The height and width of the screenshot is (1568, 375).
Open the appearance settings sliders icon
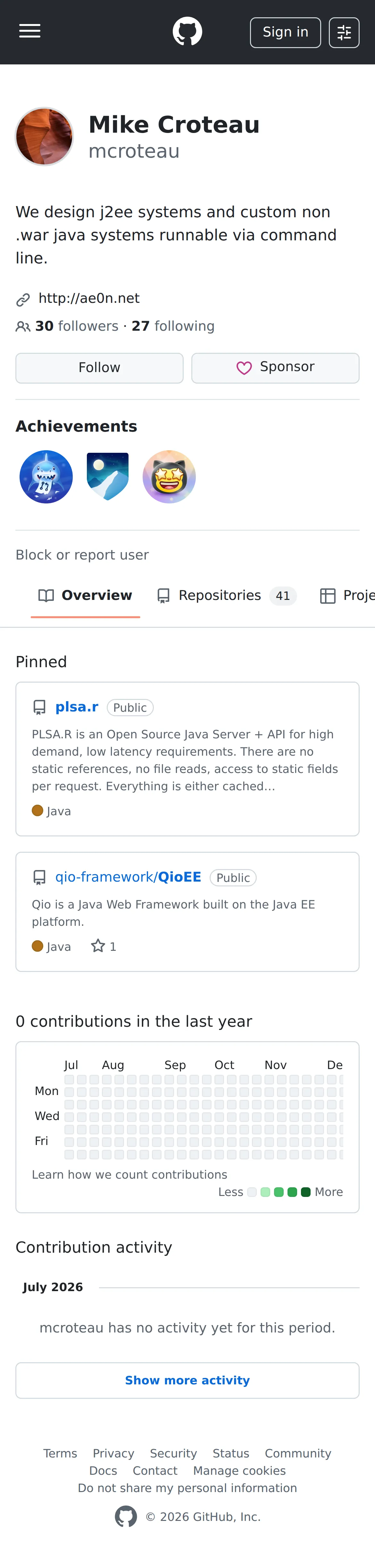(344, 32)
